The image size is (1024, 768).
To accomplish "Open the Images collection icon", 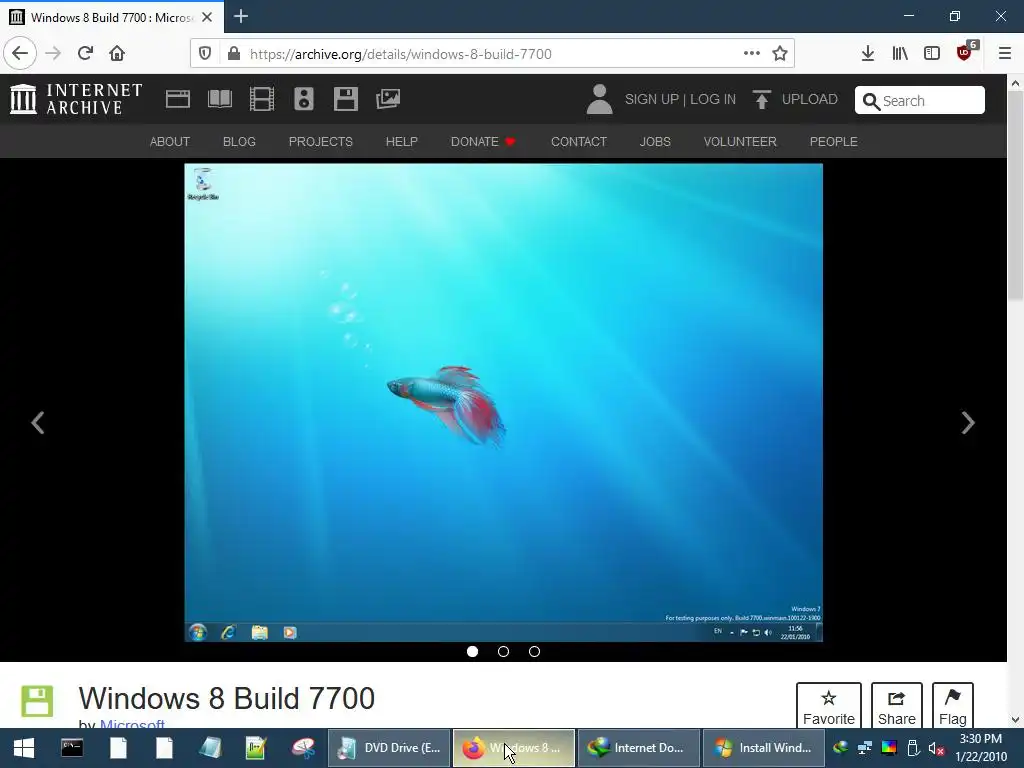I will (x=388, y=99).
